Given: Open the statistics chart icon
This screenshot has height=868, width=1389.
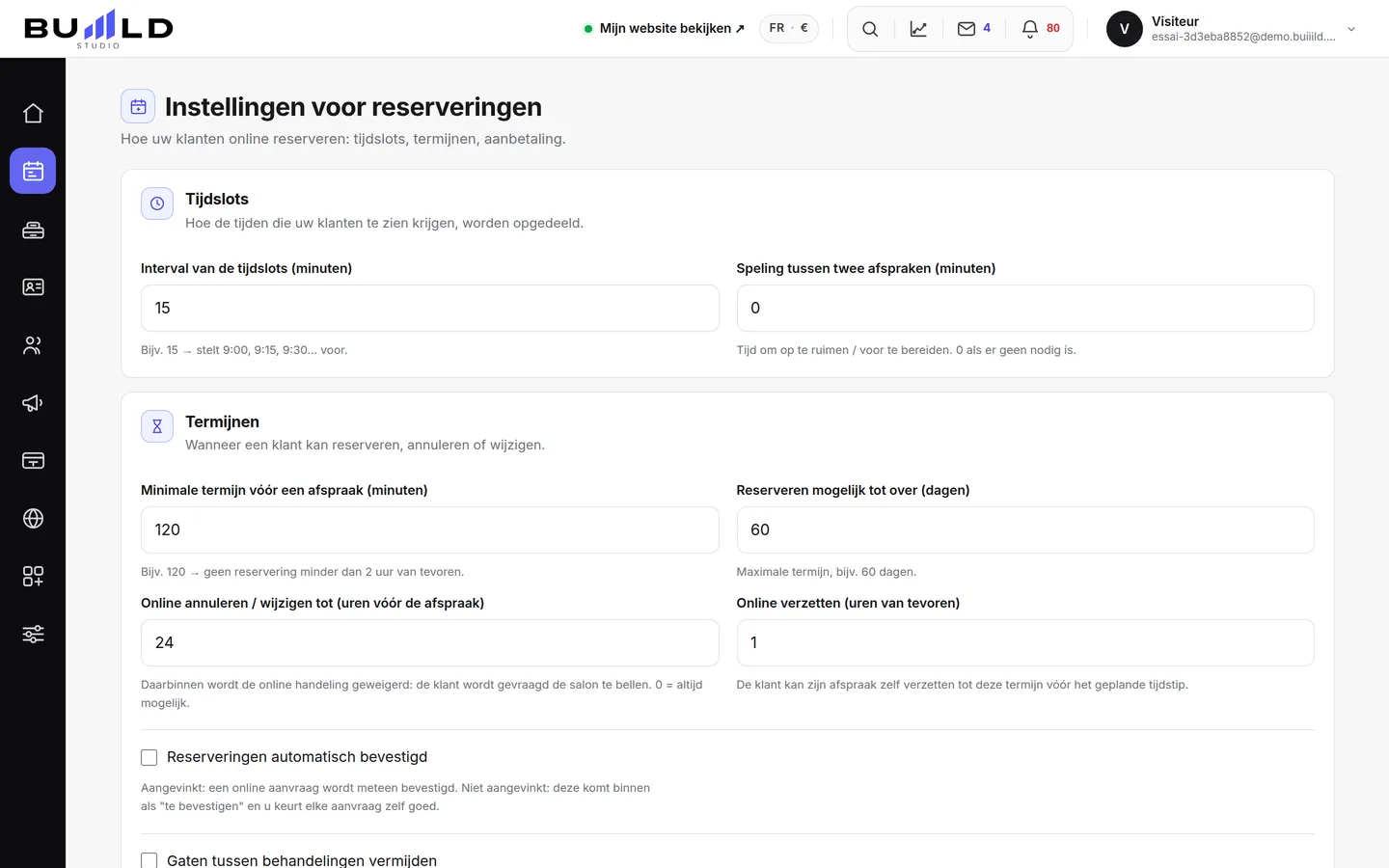Looking at the screenshot, I should 918,29.
